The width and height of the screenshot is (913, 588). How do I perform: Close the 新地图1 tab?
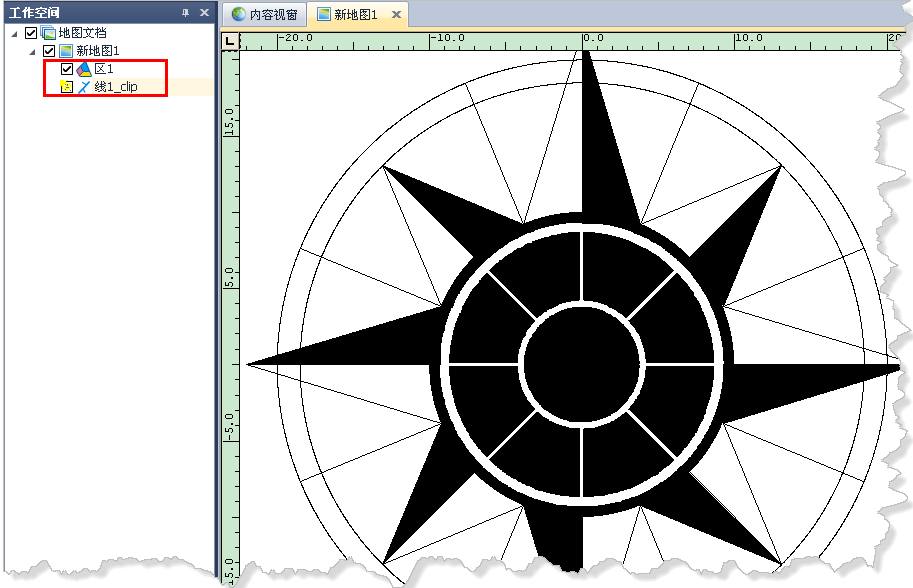click(396, 15)
